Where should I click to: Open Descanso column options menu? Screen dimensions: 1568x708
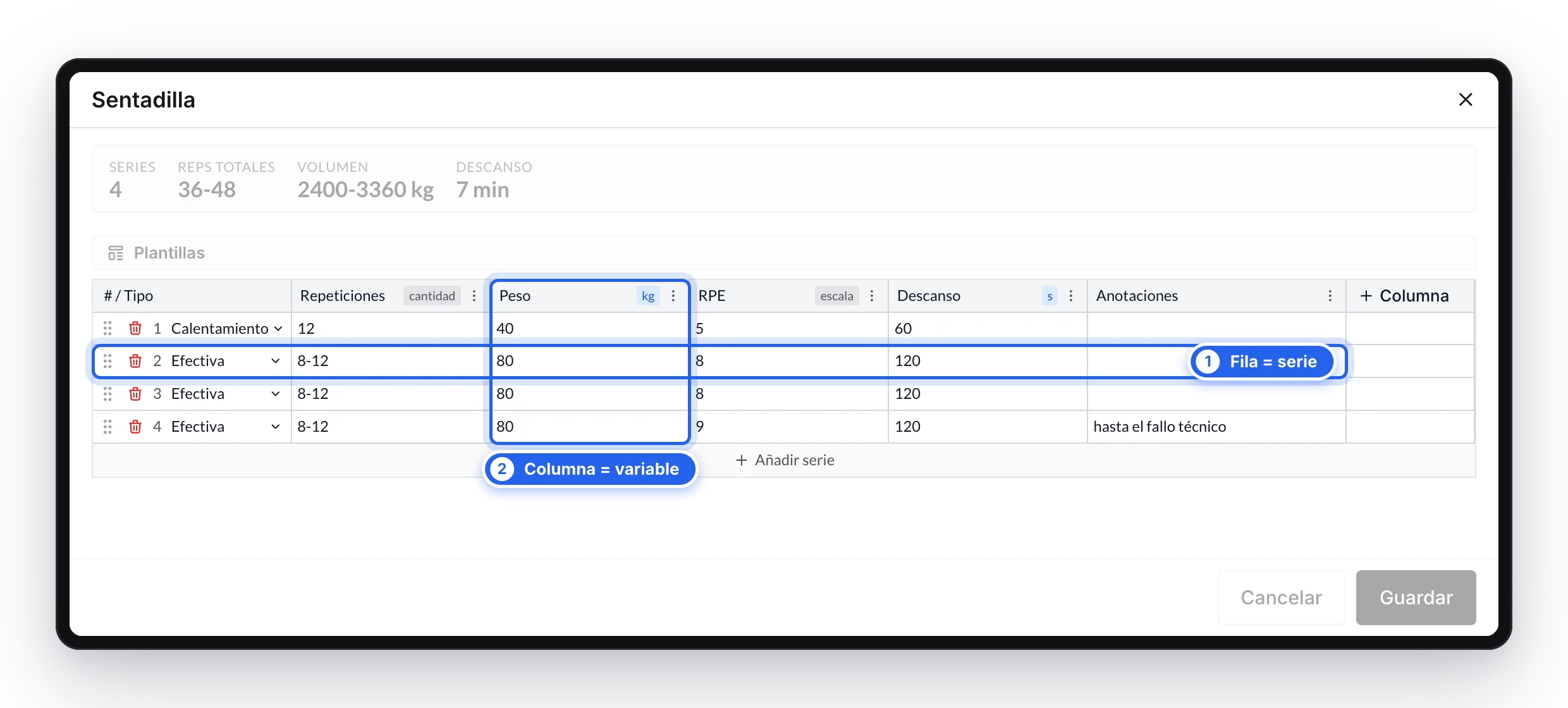1071,296
